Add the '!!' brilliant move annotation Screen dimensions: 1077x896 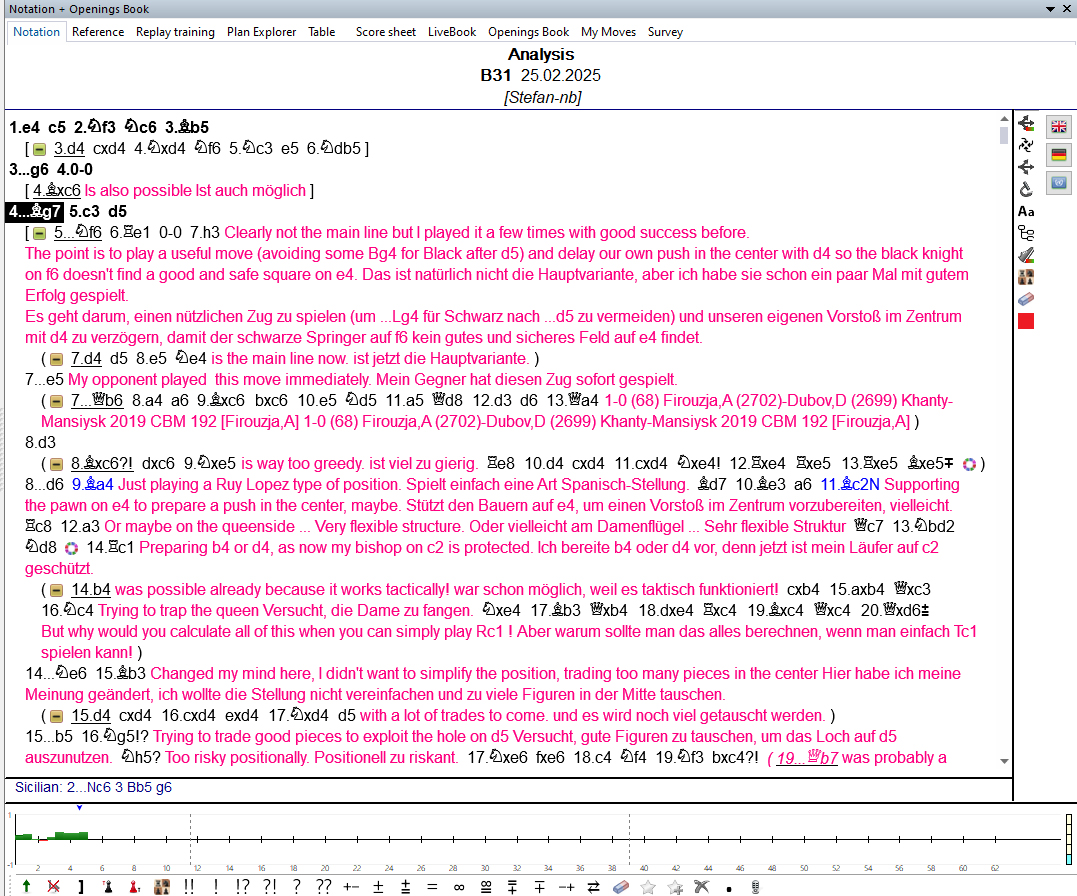click(x=189, y=886)
